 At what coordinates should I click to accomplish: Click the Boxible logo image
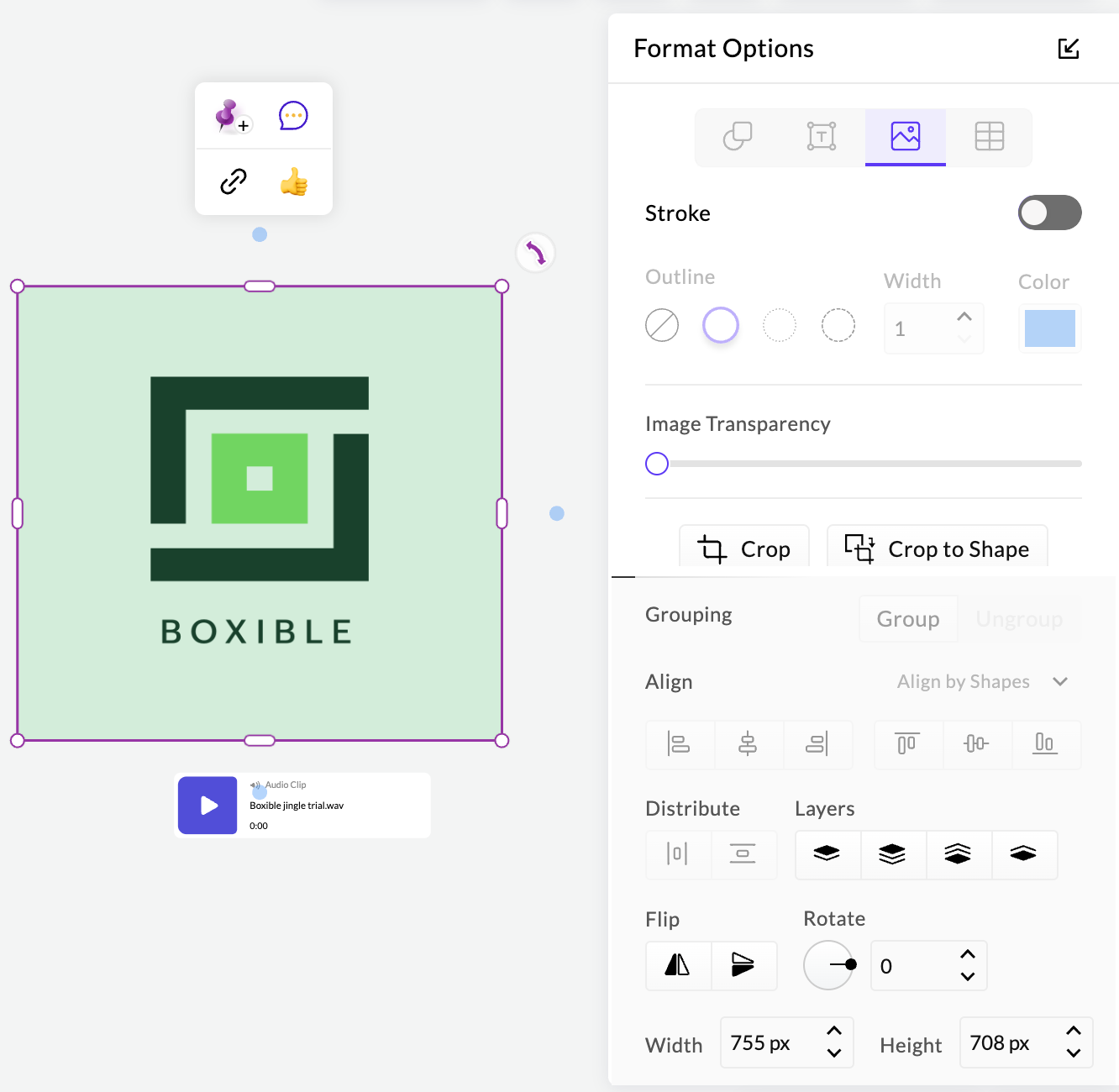[260, 513]
